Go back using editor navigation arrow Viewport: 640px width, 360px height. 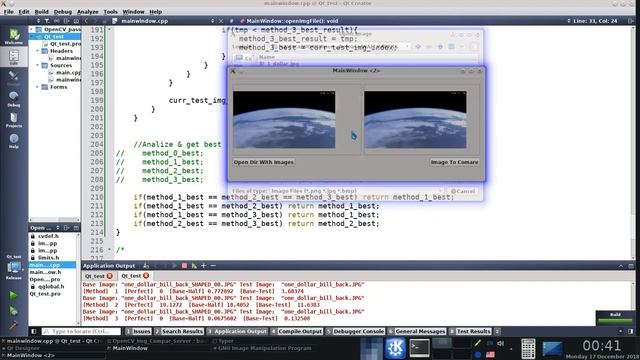(86, 21)
